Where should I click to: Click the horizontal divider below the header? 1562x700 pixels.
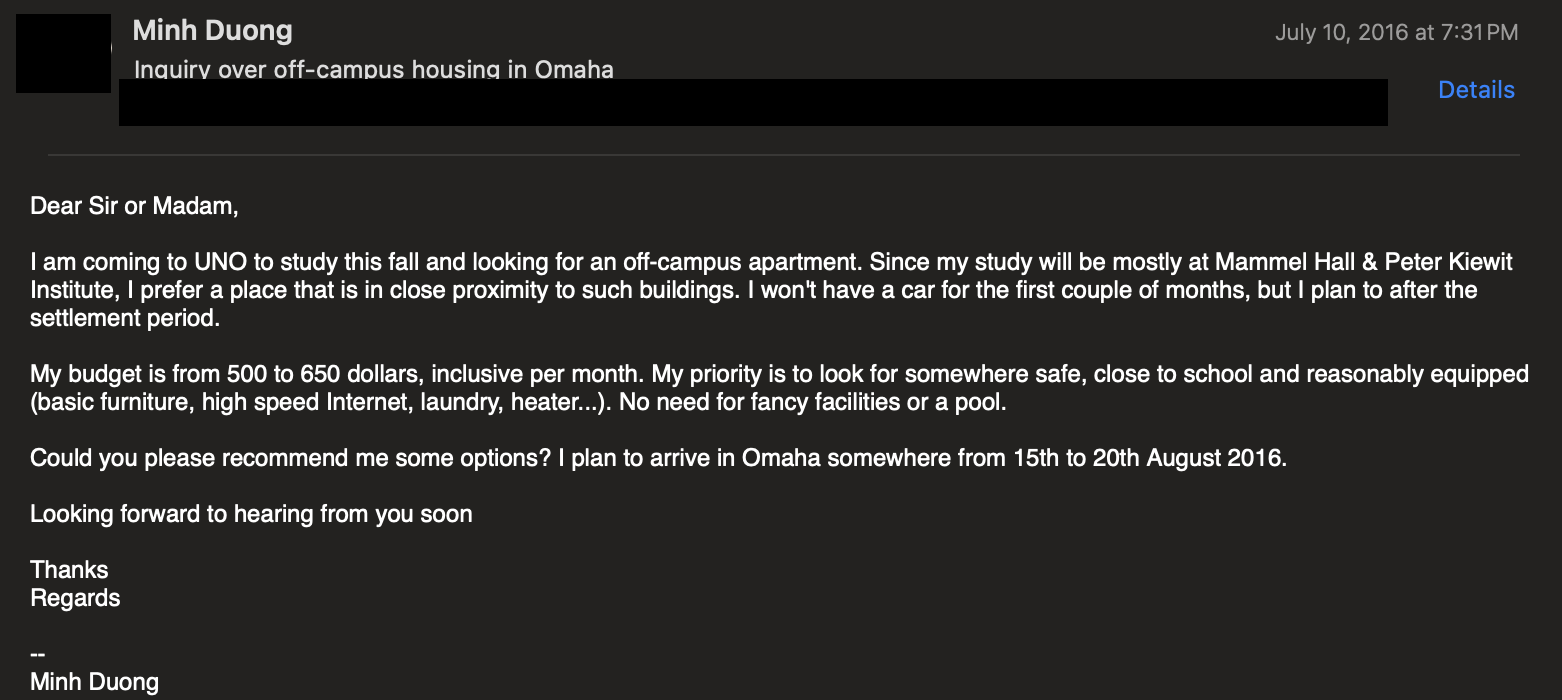[x=783, y=155]
